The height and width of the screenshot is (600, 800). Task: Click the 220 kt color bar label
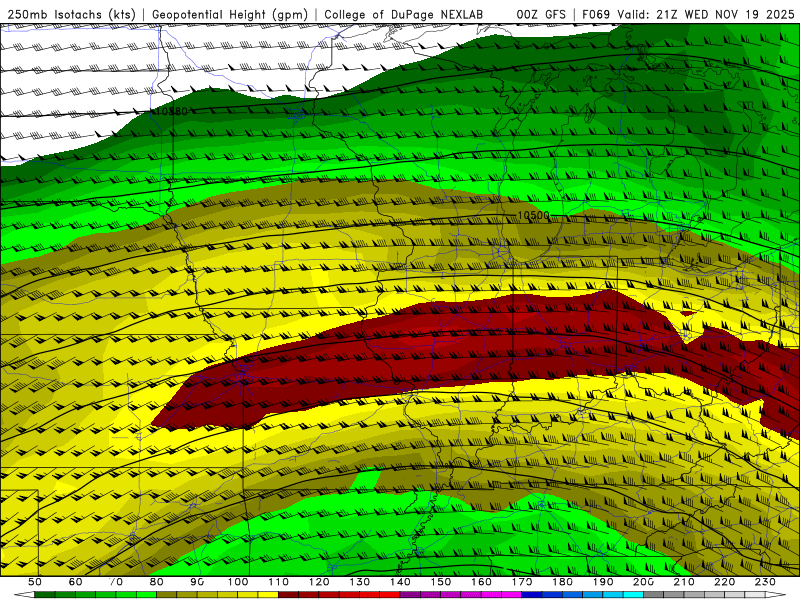pos(725,582)
